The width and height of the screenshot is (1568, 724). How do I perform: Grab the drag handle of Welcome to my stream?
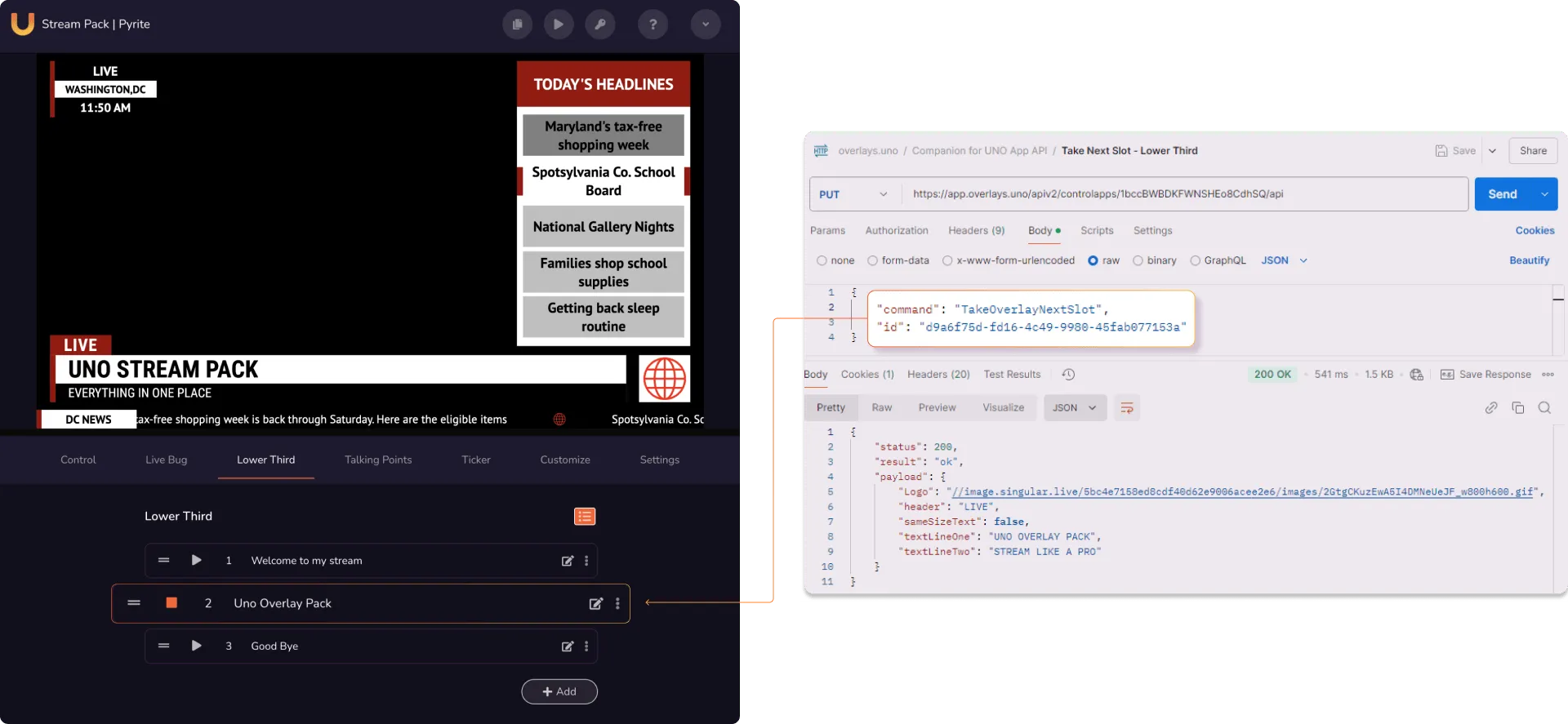click(163, 560)
